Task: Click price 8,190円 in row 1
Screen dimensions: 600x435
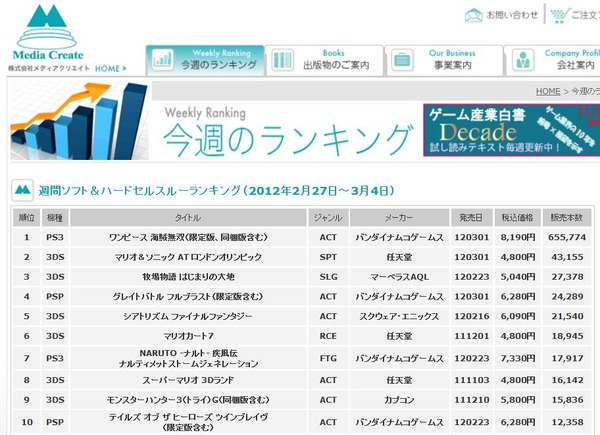Action: point(518,238)
